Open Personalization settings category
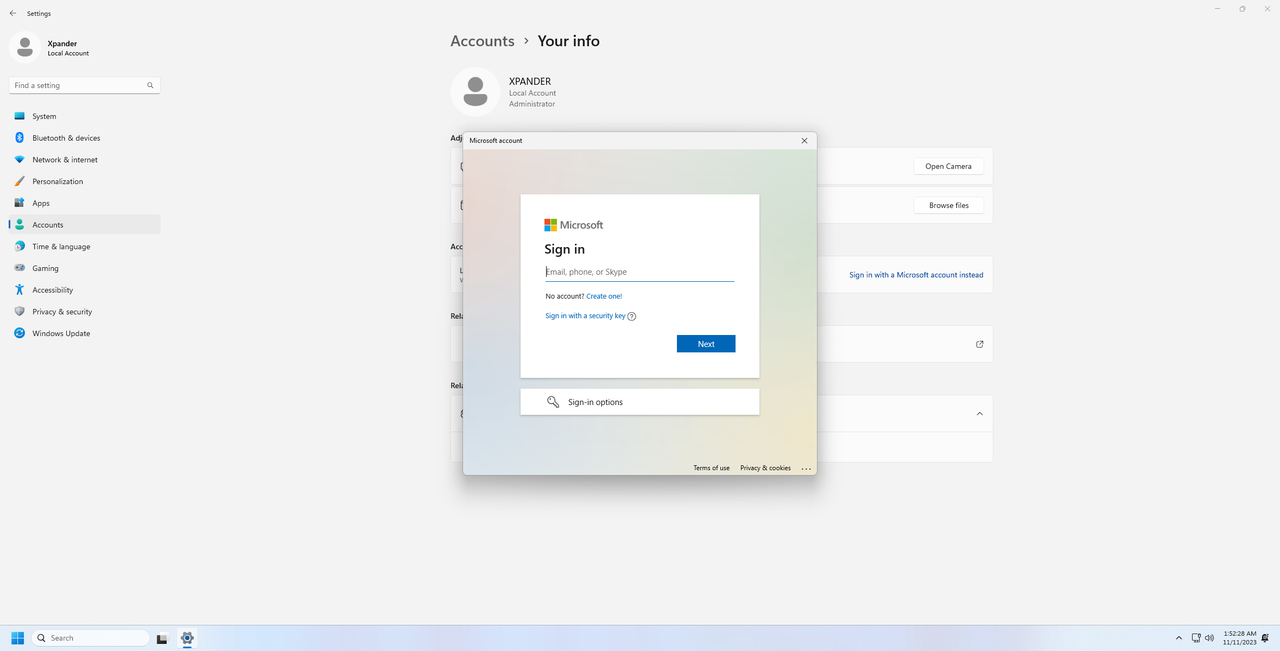Screen dimensions: 1280x651 click(x=84, y=181)
